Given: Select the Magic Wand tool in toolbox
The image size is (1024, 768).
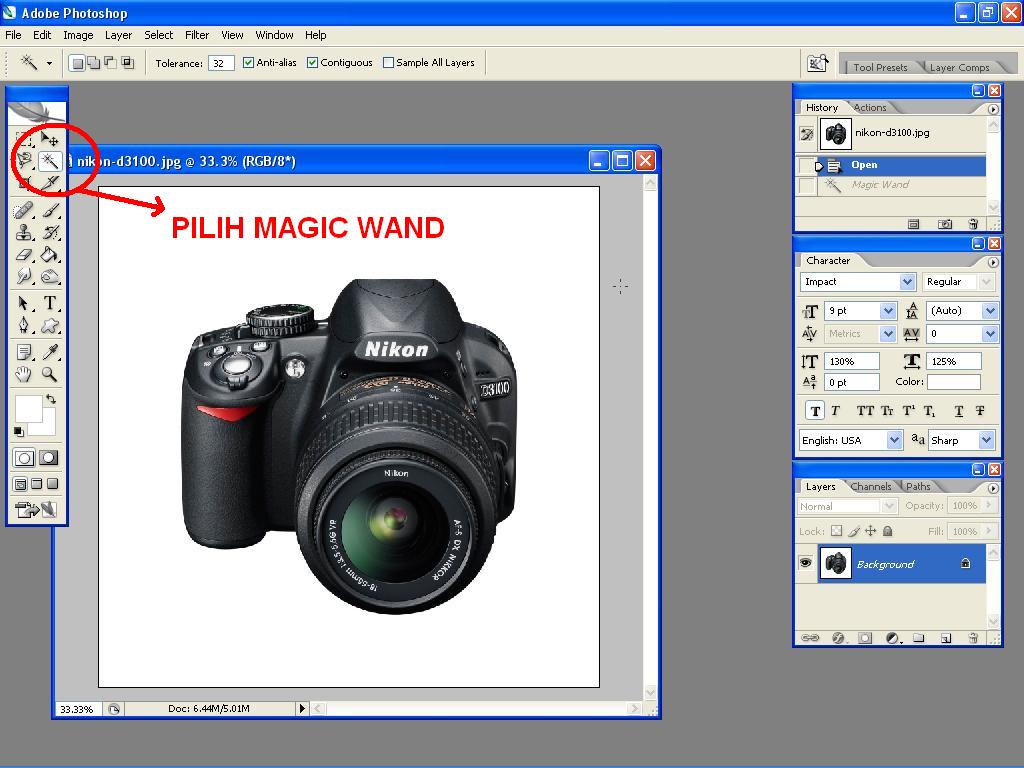Looking at the screenshot, I should (50, 161).
